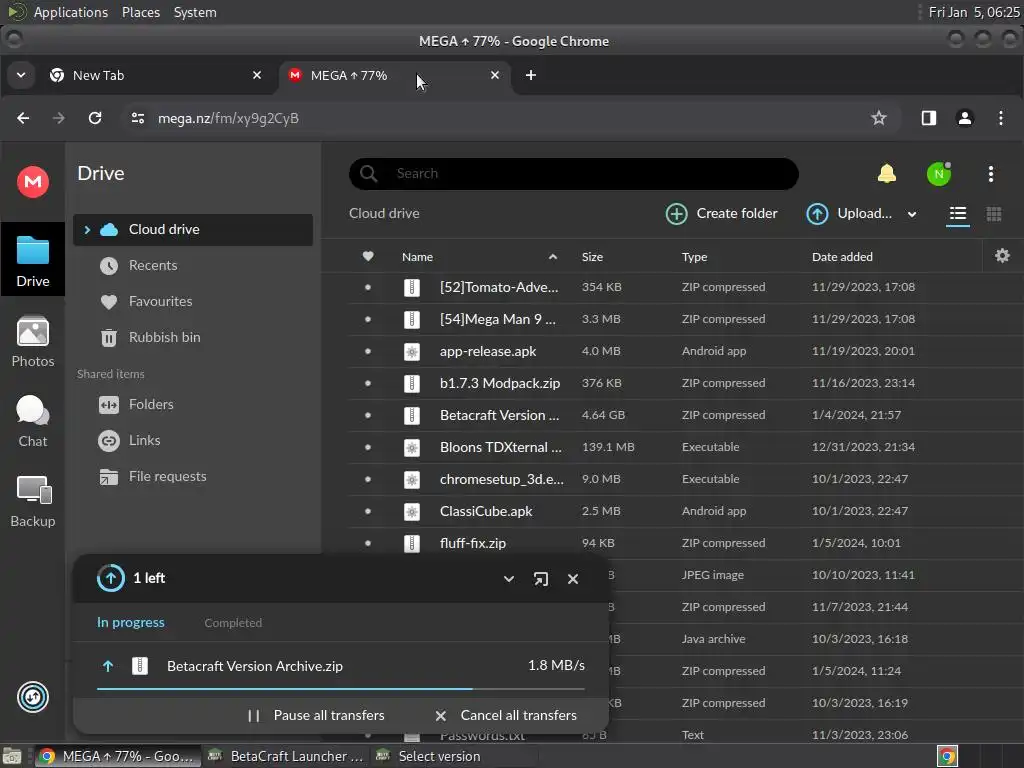Click the favourites heart column header
Screen dimensions: 1024x768
[368, 257]
